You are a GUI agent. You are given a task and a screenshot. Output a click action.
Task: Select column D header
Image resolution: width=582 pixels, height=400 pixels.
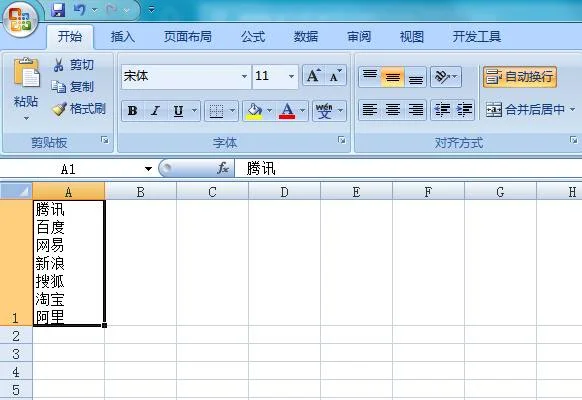[284, 192]
